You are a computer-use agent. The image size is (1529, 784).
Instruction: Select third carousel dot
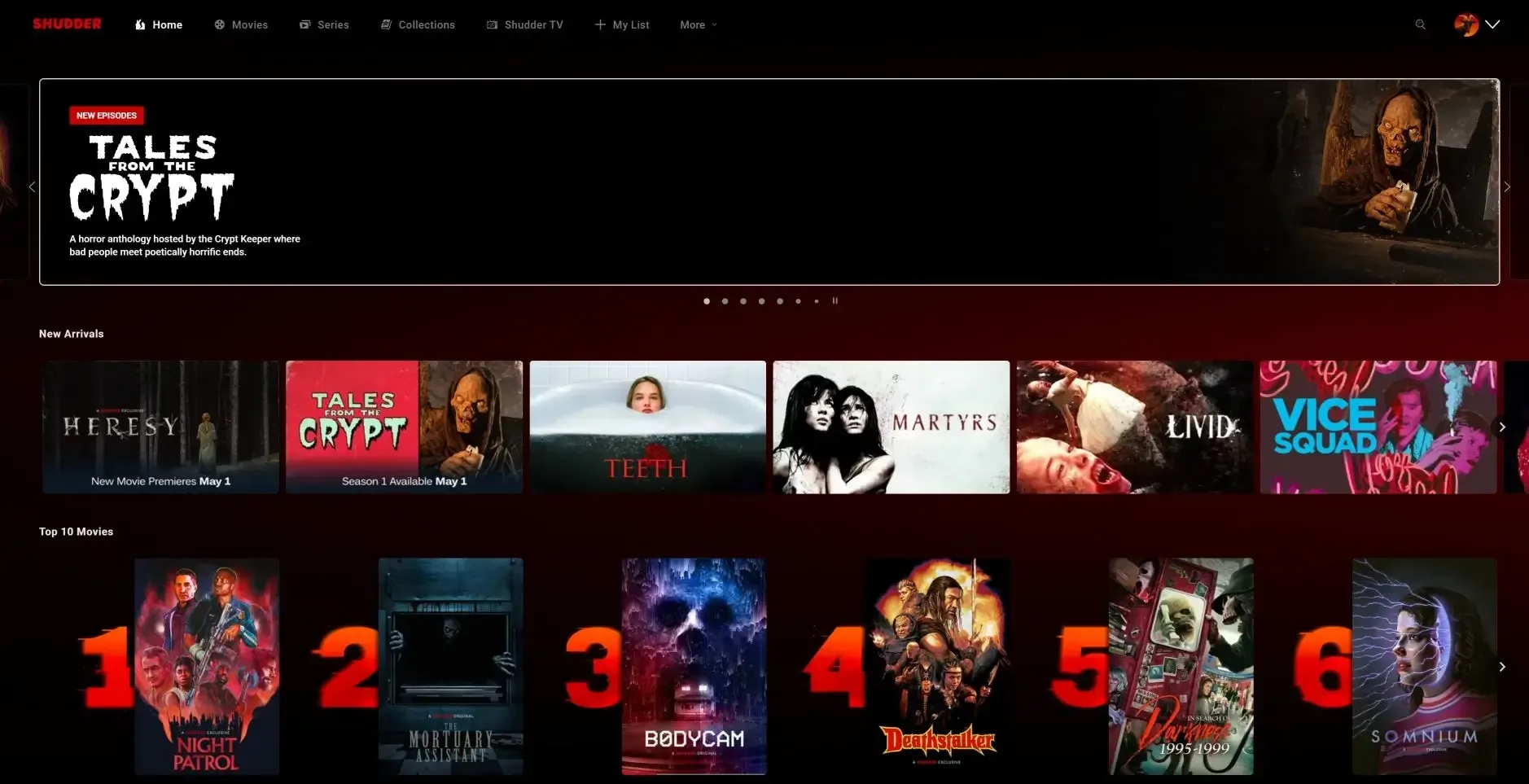pyautogui.click(x=743, y=301)
